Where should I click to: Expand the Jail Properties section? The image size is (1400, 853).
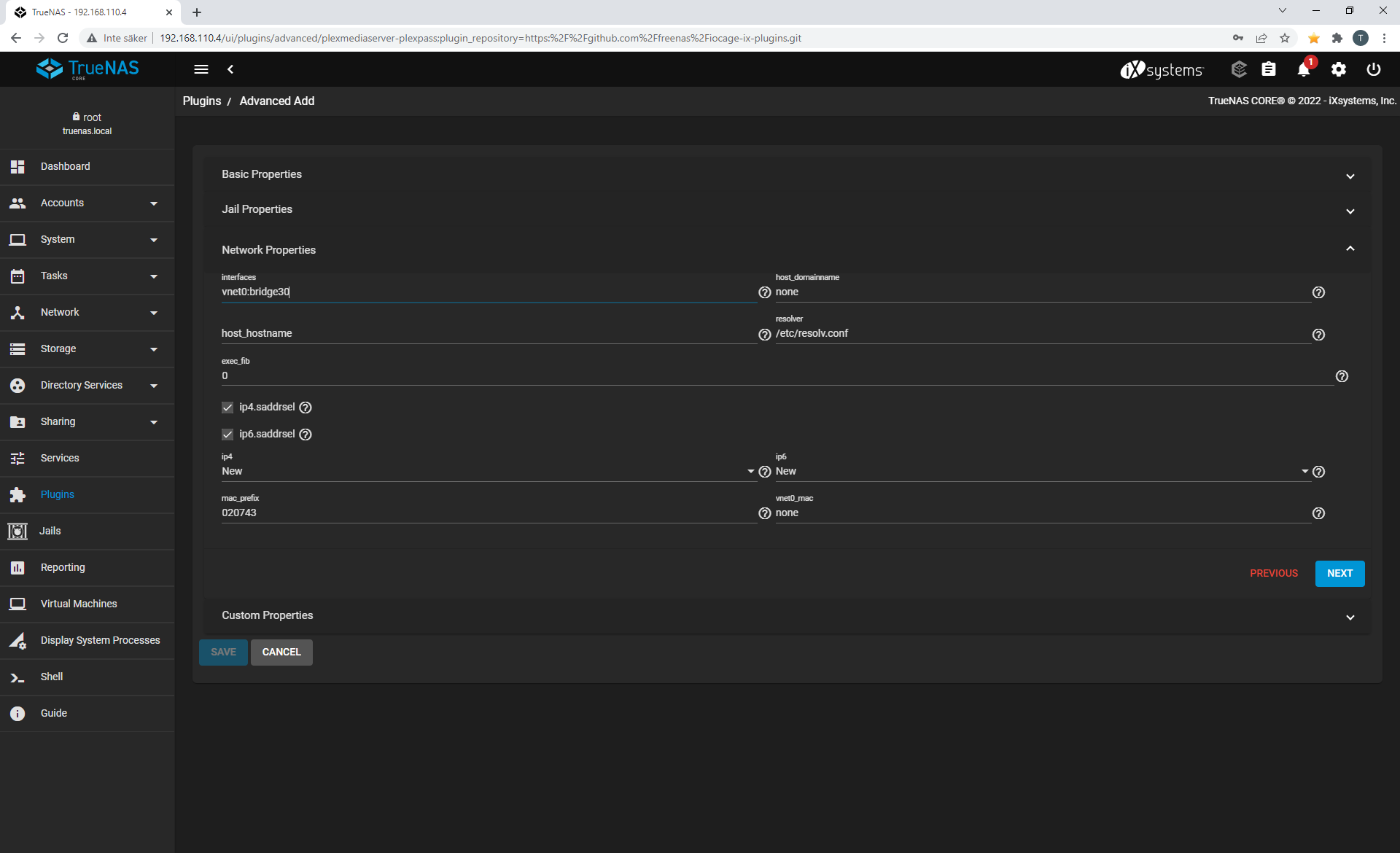coord(786,209)
